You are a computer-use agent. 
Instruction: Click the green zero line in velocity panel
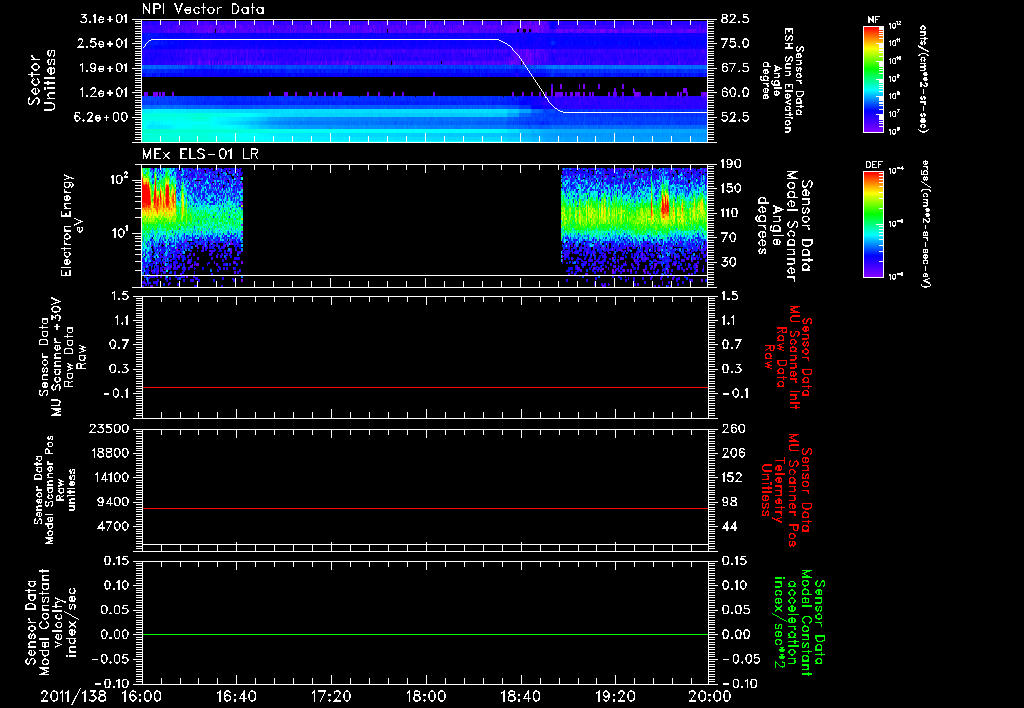(x=424, y=634)
